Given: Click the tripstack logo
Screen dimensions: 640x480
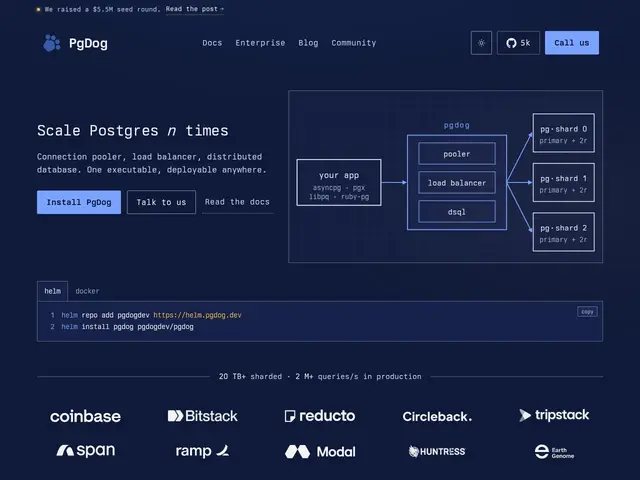Looking at the screenshot, I should (x=554, y=415).
